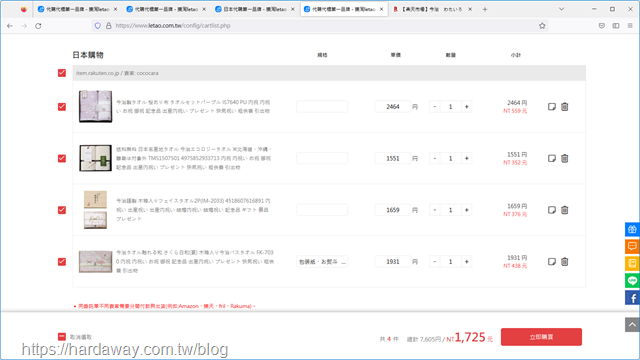Open the blue gift sidebar icon
Viewport: 640px width, 360px height.
(632, 229)
